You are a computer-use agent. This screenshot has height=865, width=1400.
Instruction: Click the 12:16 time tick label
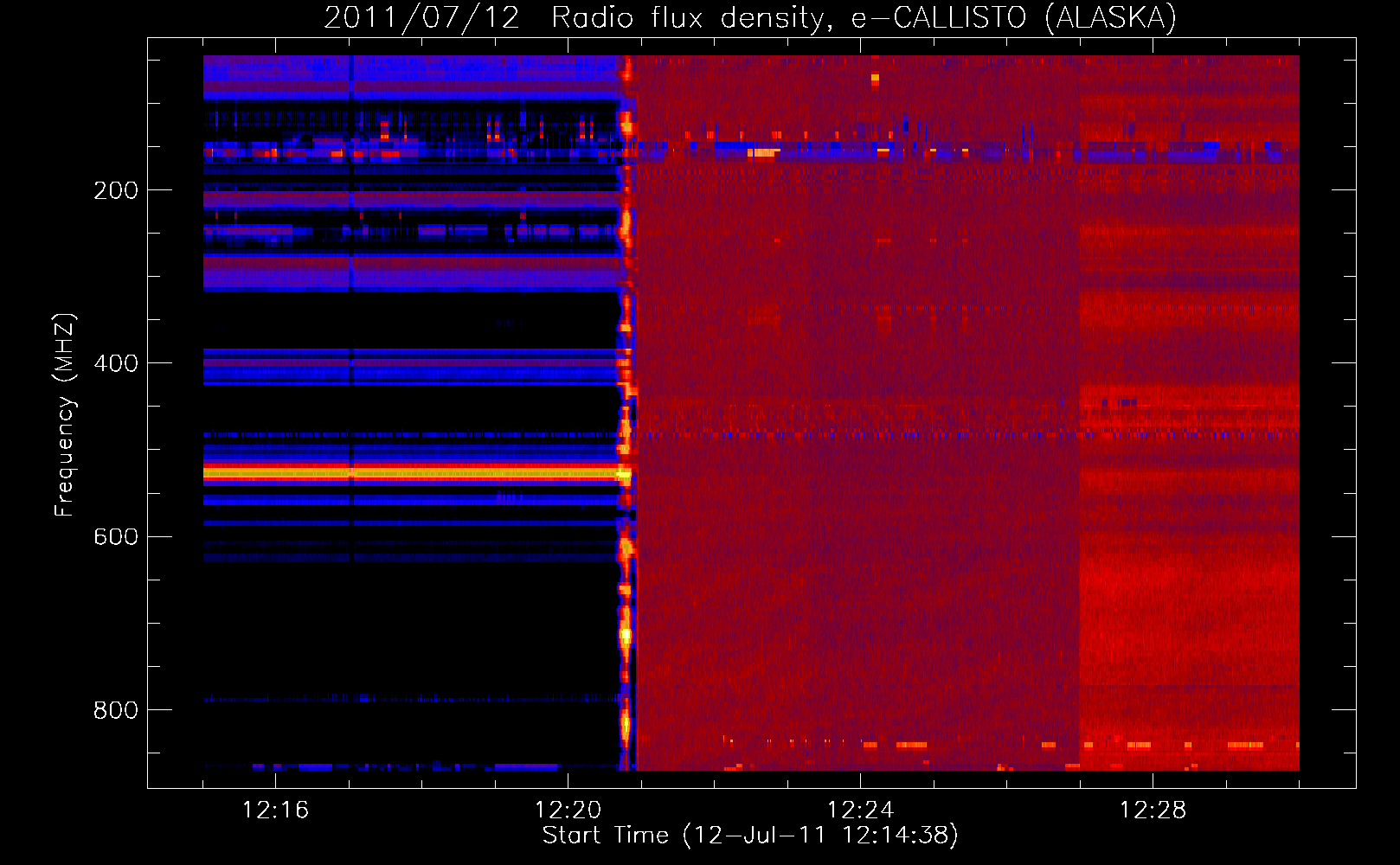pyautogui.click(x=275, y=811)
